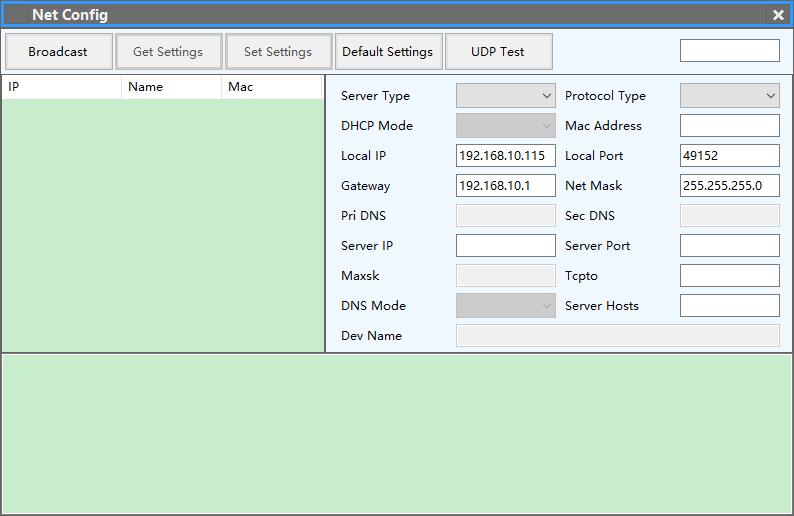Image resolution: width=794 pixels, height=516 pixels.
Task: Click the Server Hosts input field
Action: tap(729, 306)
